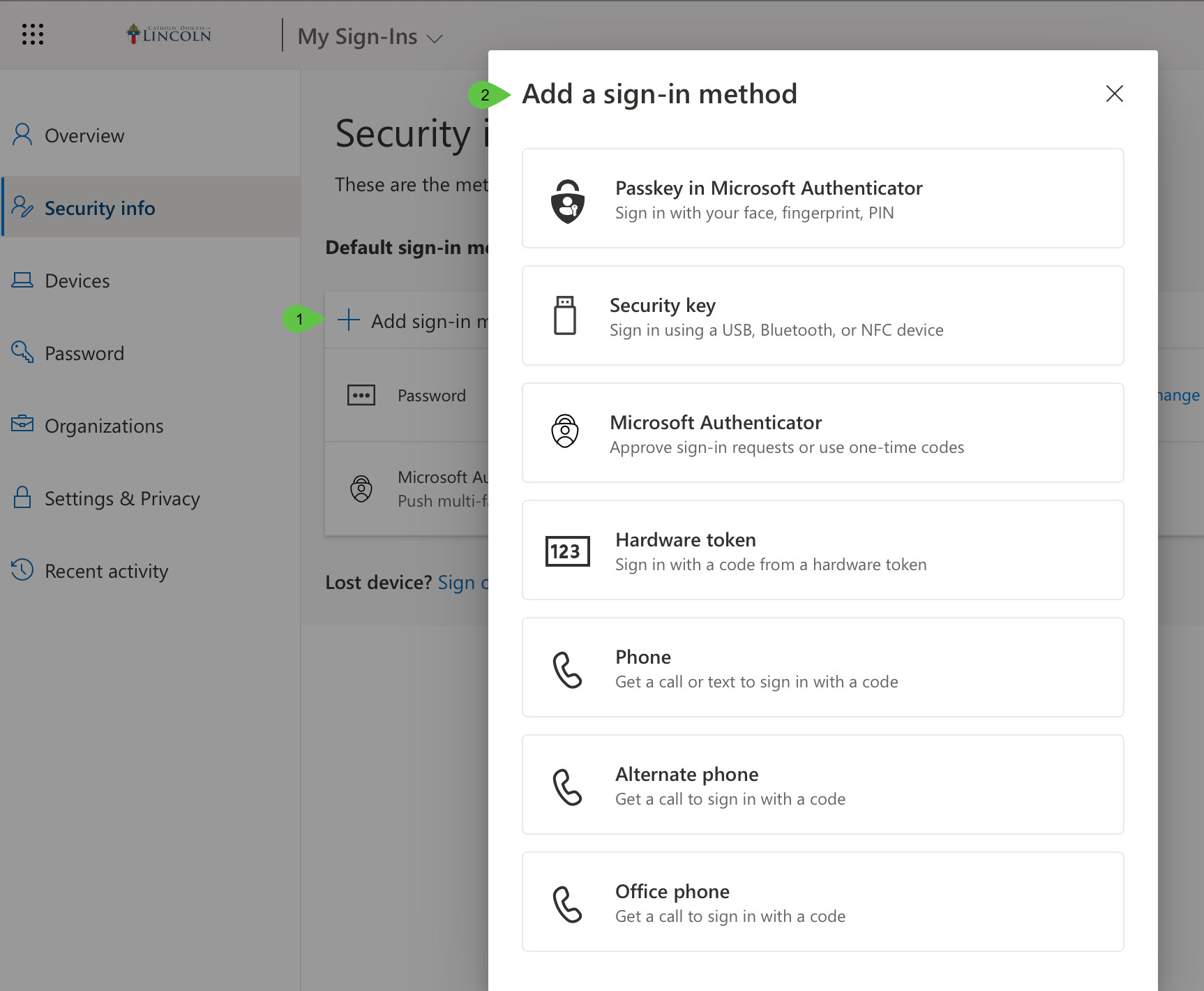
Task: Choose the Hardware token option
Action: [822, 550]
